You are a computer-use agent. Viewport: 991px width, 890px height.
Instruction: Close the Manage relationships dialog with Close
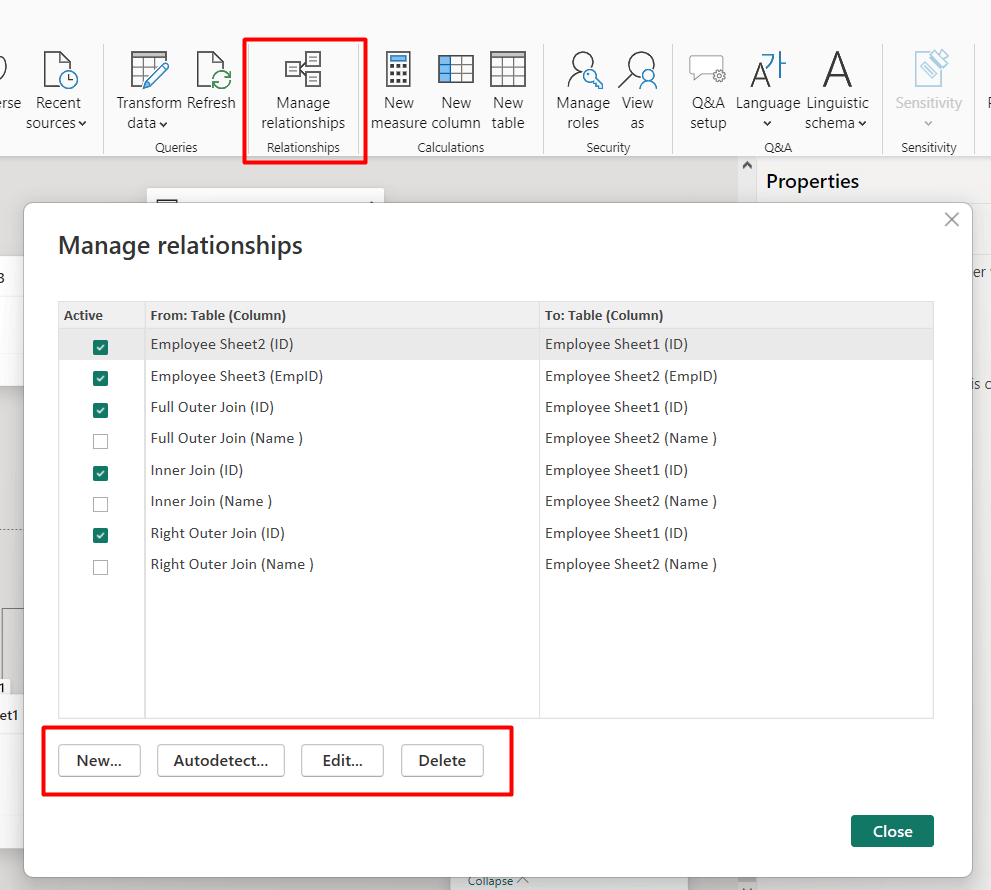[x=892, y=831]
